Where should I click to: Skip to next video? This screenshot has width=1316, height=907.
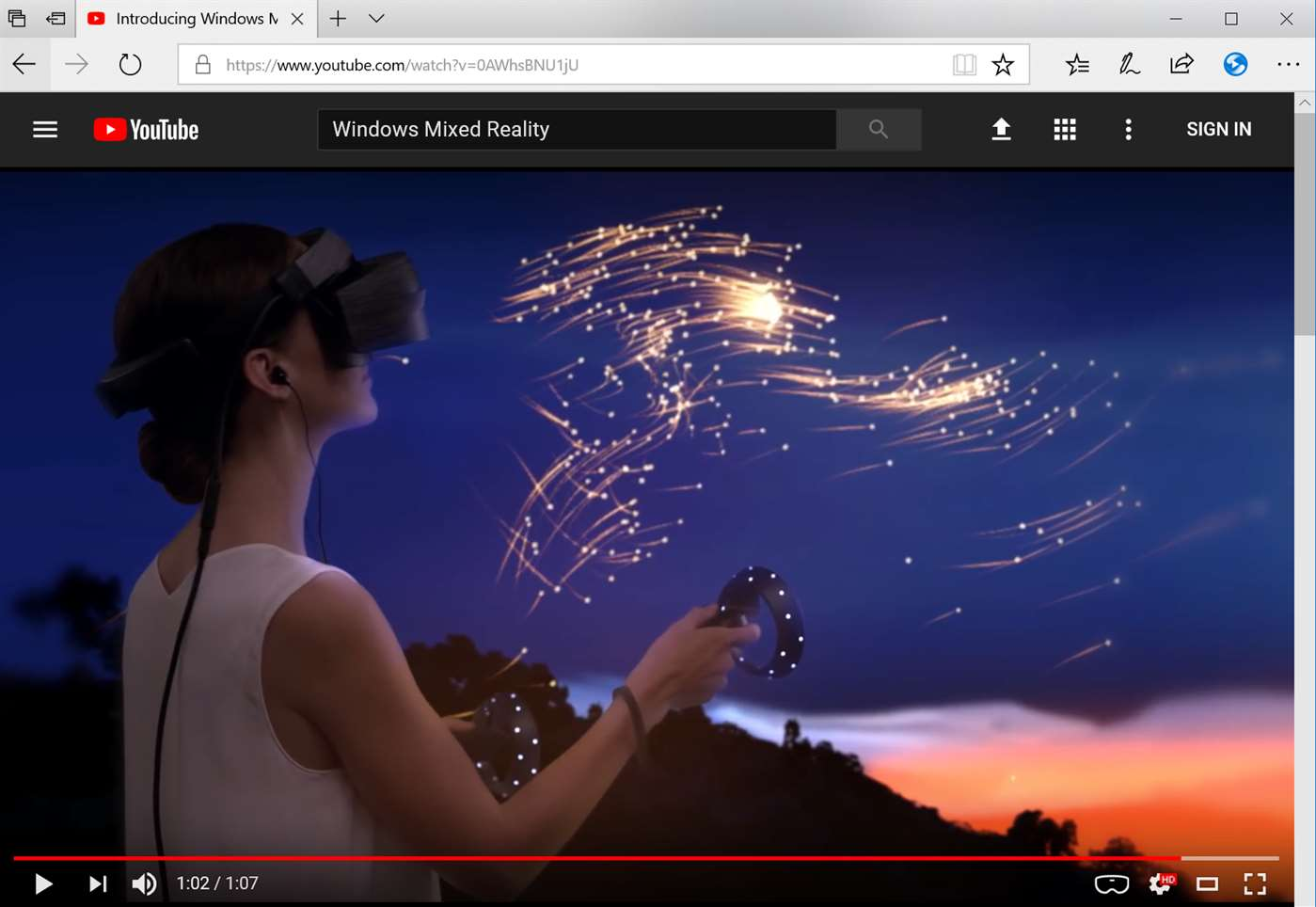point(98,883)
